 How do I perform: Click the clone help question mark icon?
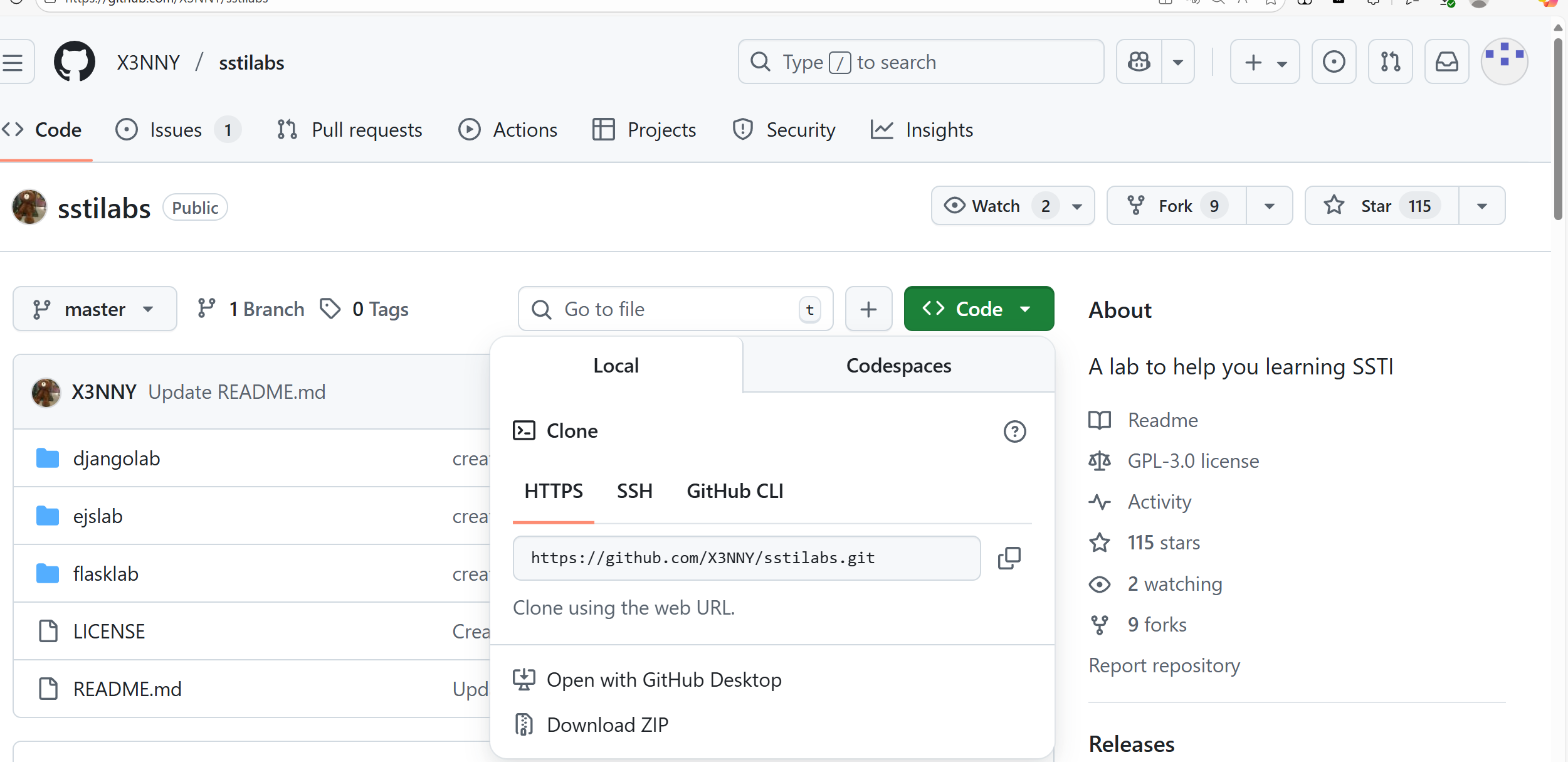point(1014,431)
